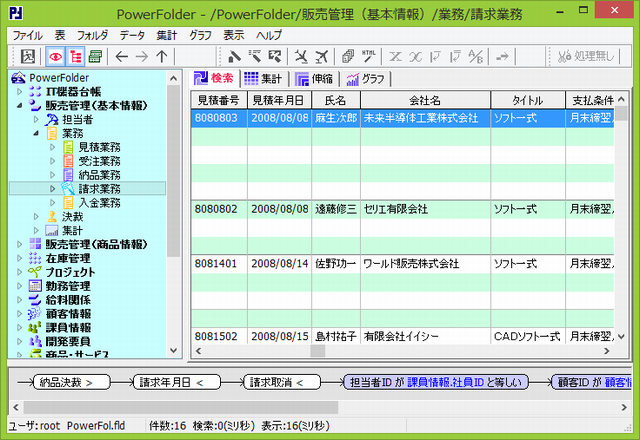Click the list-with-pen toolbar icon

pyautogui.click(x=255, y=56)
